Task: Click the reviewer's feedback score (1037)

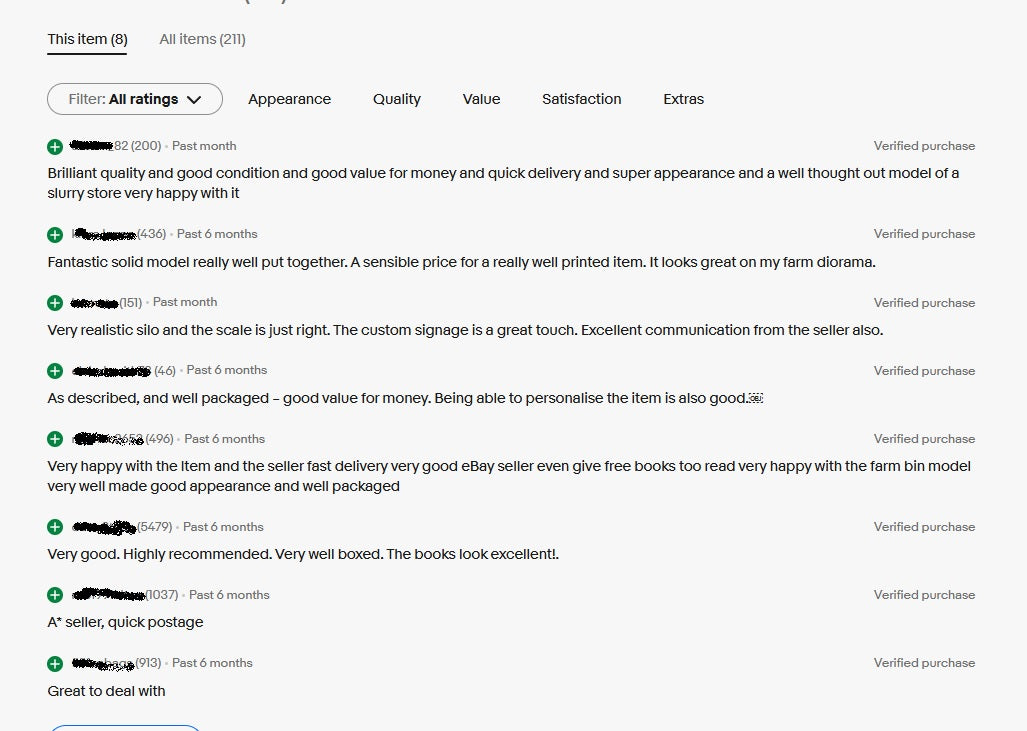Action: click(x=162, y=595)
